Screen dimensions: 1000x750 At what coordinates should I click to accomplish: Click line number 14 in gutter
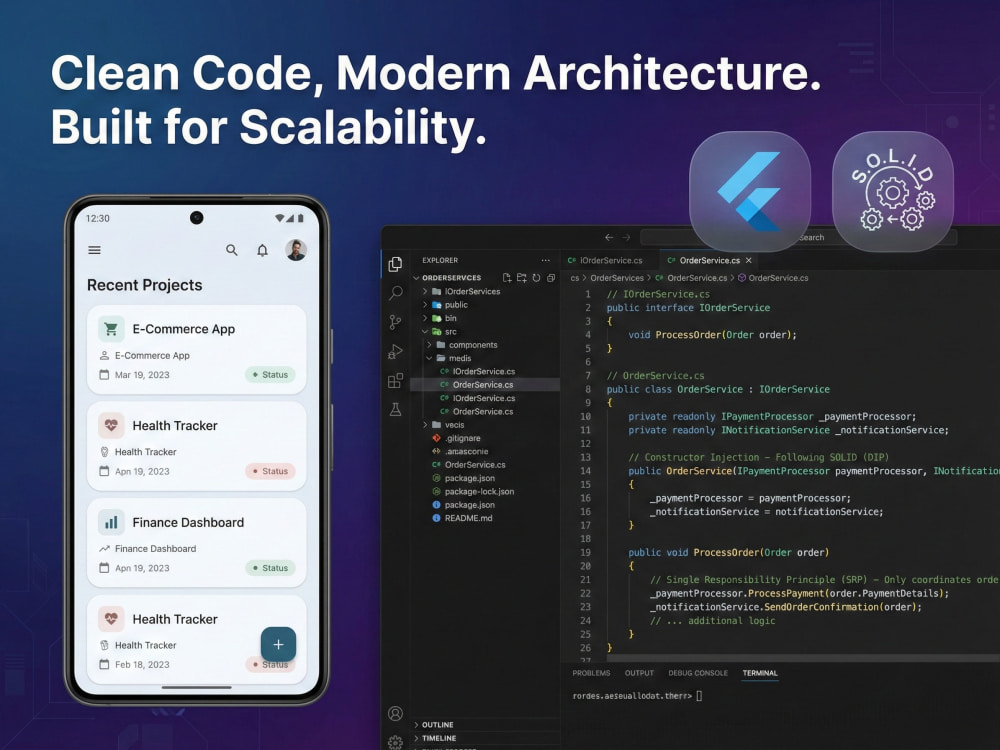click(x=585, y=471)
